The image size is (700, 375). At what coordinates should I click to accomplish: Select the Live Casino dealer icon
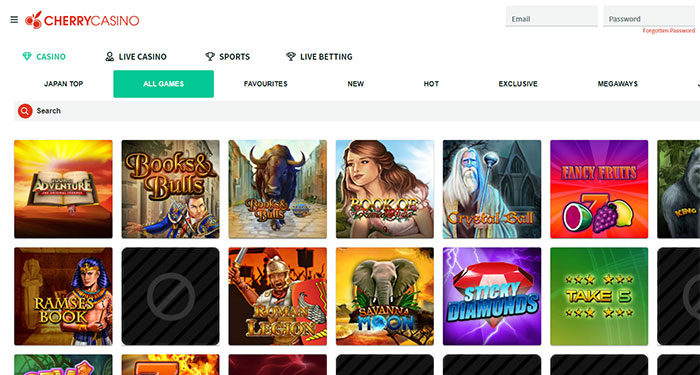pyautogui.click(x=109, y=57)
